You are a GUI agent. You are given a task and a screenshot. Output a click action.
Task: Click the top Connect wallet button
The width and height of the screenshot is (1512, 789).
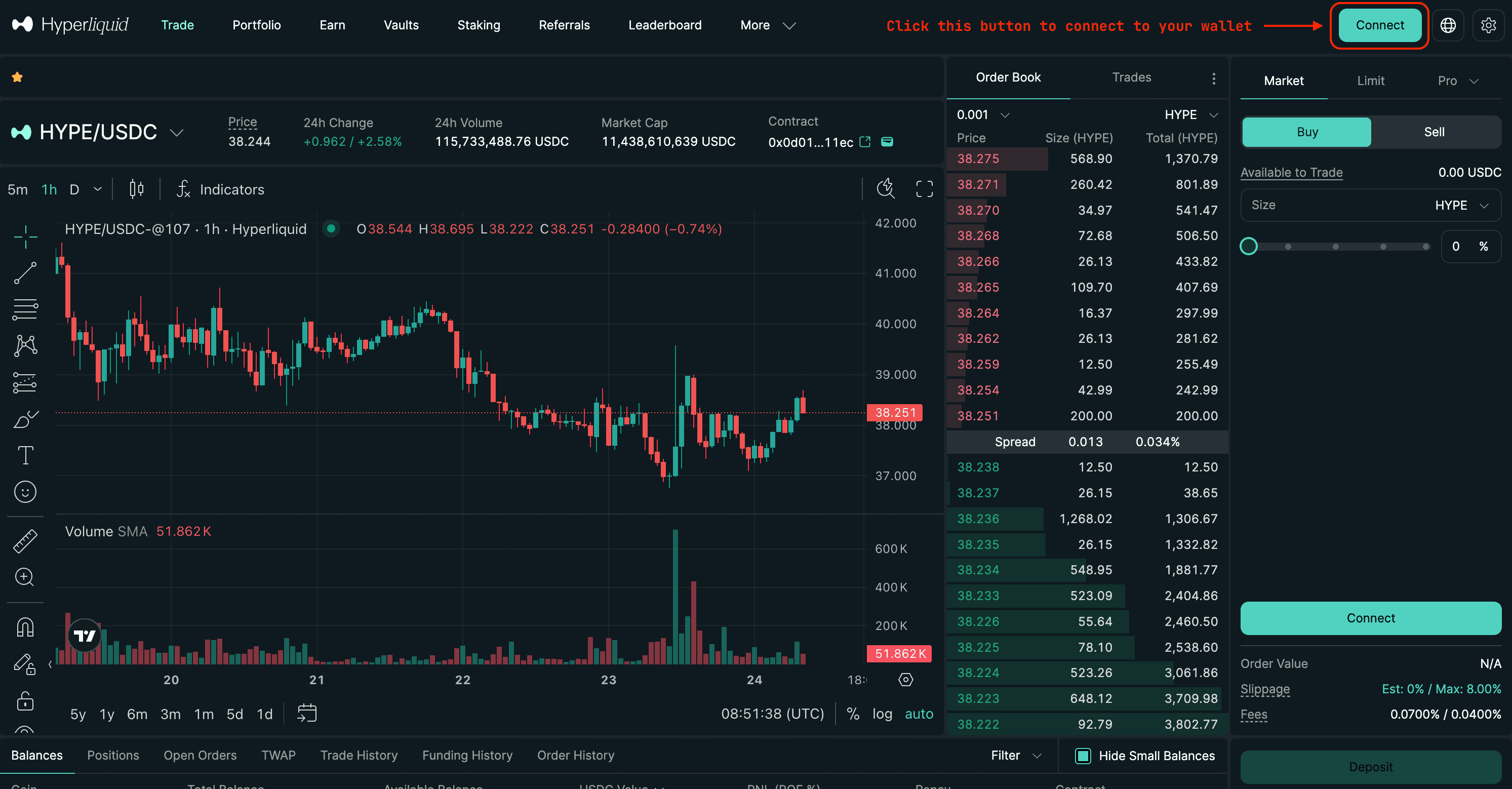coord(1379,25)
